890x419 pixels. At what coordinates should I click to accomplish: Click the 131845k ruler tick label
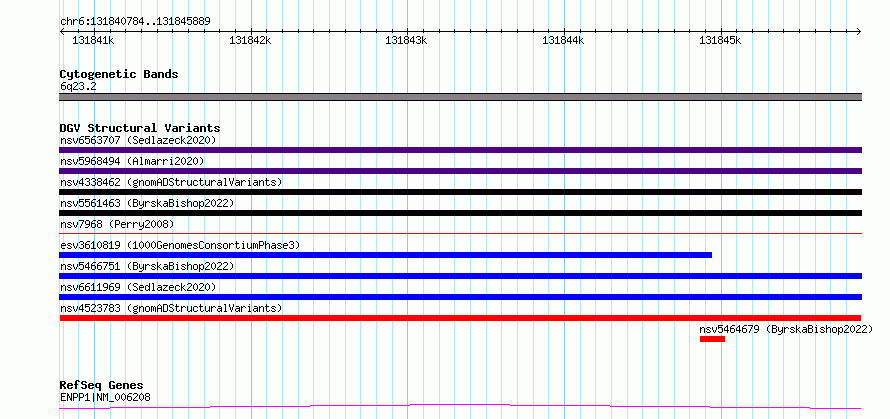click(x=720, y=41)
